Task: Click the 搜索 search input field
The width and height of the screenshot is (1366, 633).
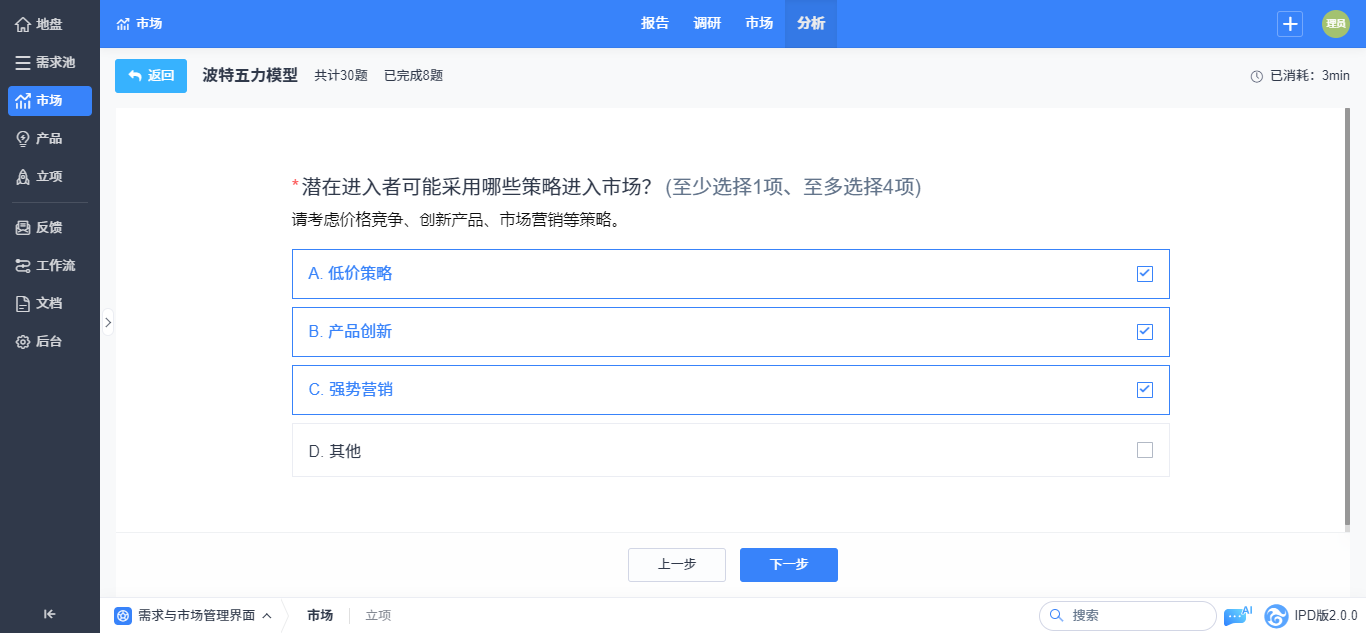Action: (x=1128, y=616)
